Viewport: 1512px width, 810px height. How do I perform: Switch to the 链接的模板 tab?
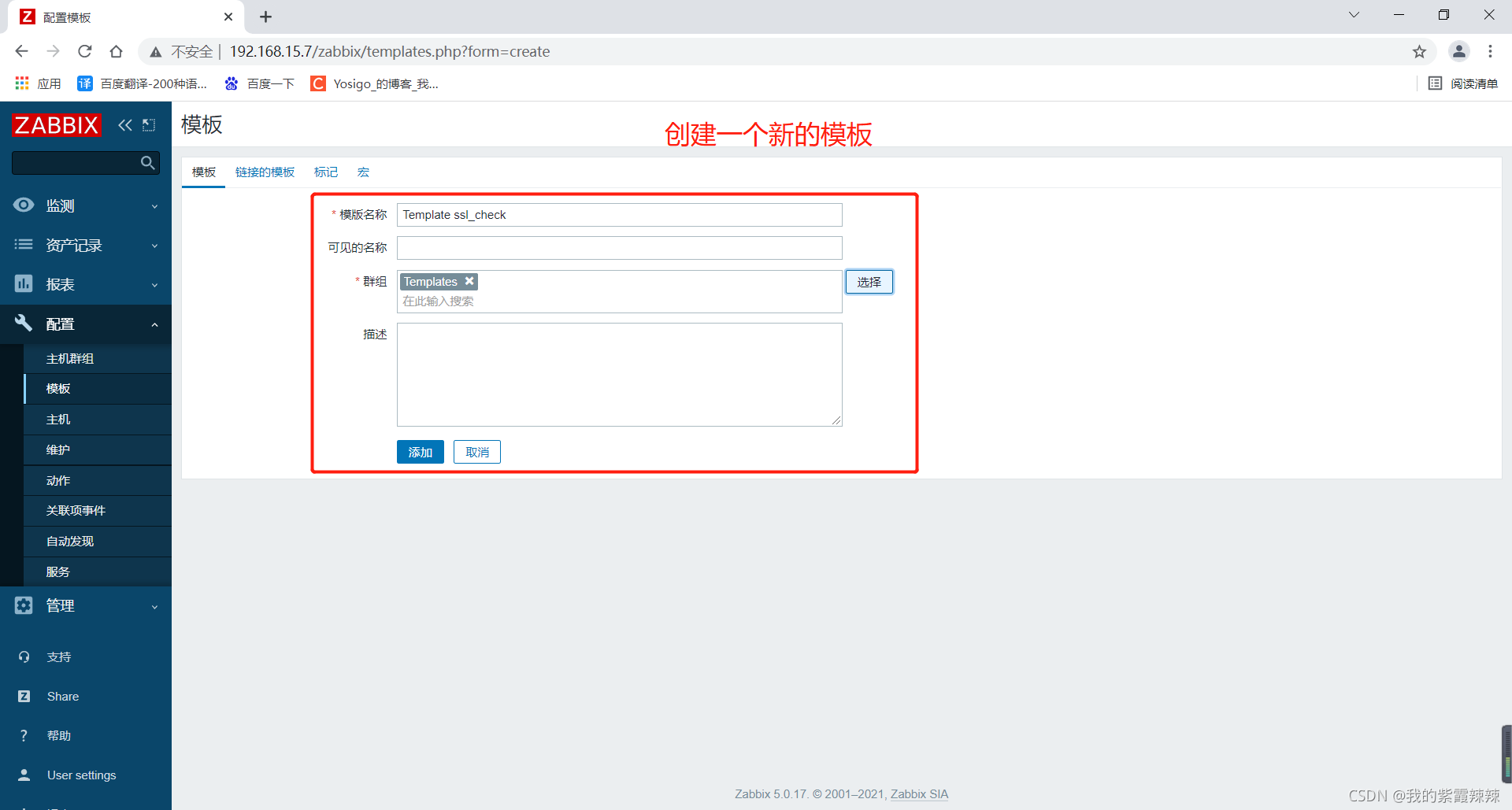click(x=265, y=172)
